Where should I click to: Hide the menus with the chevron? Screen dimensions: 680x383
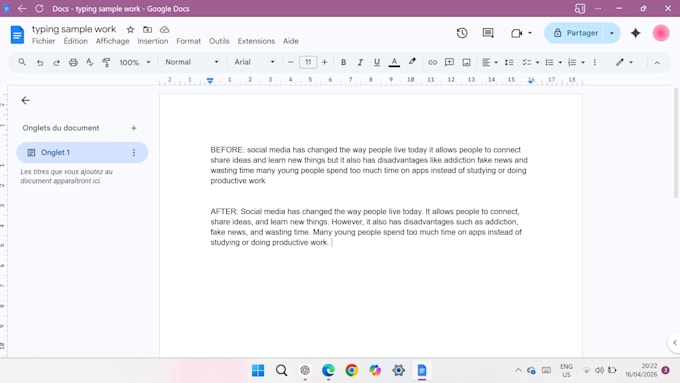click(657, 63)
